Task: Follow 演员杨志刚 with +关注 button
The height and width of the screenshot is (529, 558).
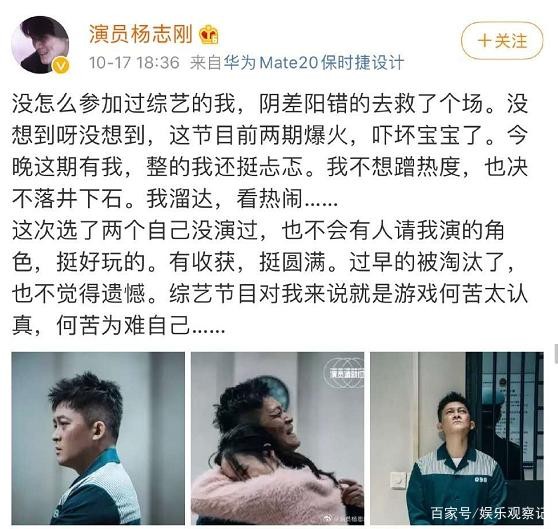Action: pyautogui.click(x=502, y=41)
